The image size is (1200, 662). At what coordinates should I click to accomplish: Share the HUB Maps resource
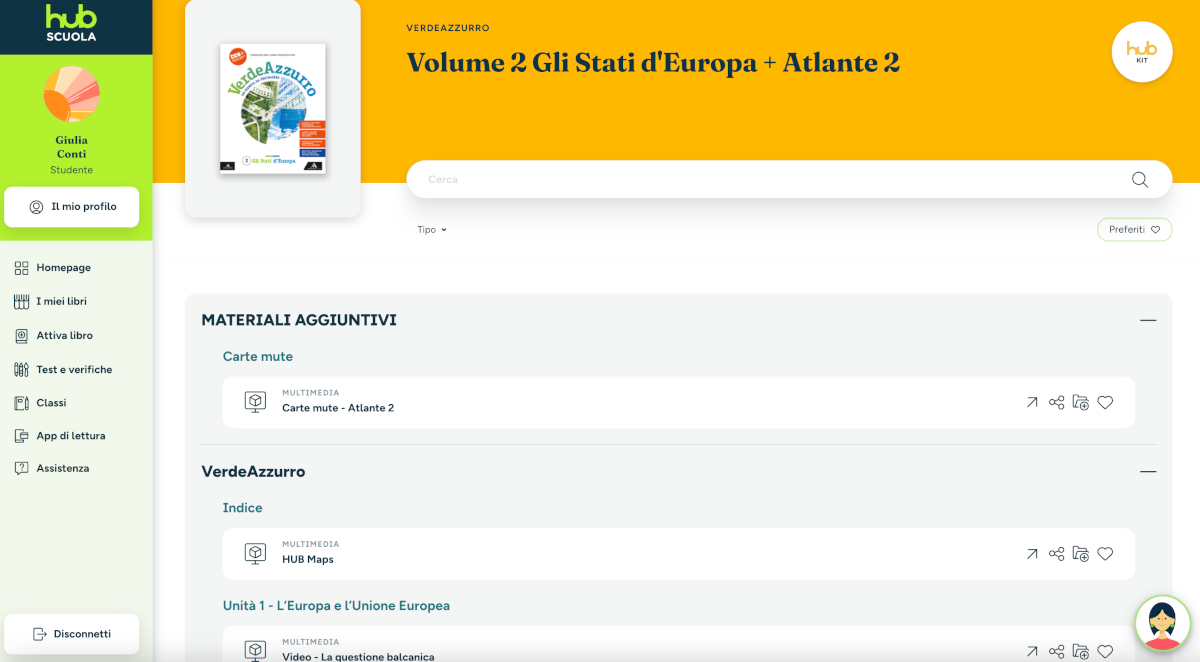[1056, 554]
